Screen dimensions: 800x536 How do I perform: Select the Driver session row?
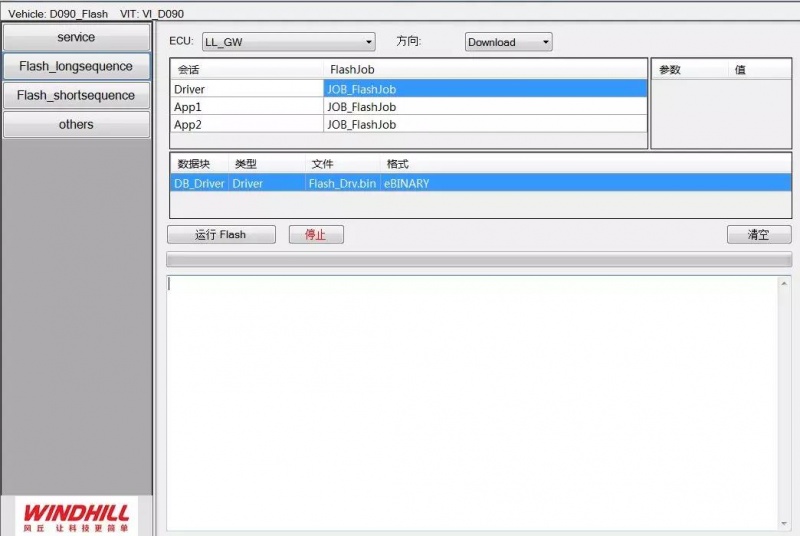click(x=245, y=89)
